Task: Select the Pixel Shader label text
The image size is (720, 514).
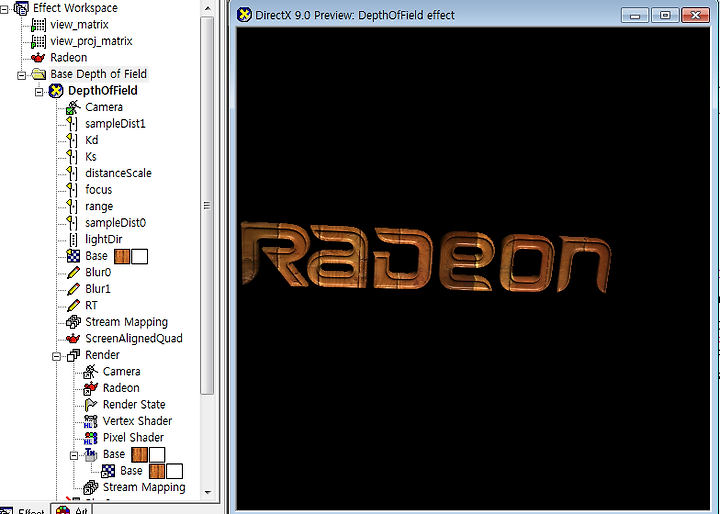Action: coord(133,438)
